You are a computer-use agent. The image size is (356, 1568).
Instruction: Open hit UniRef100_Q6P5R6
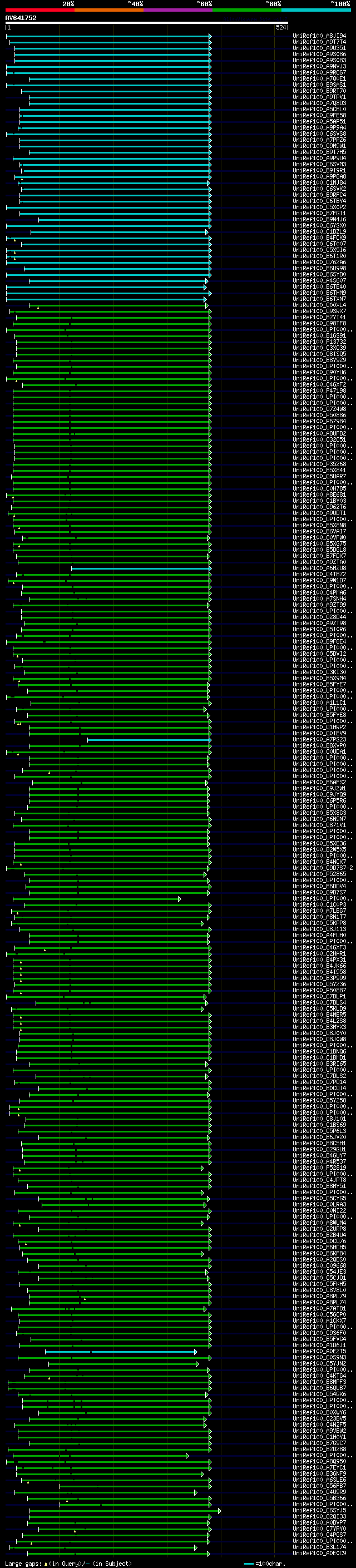tap(319, 800)
